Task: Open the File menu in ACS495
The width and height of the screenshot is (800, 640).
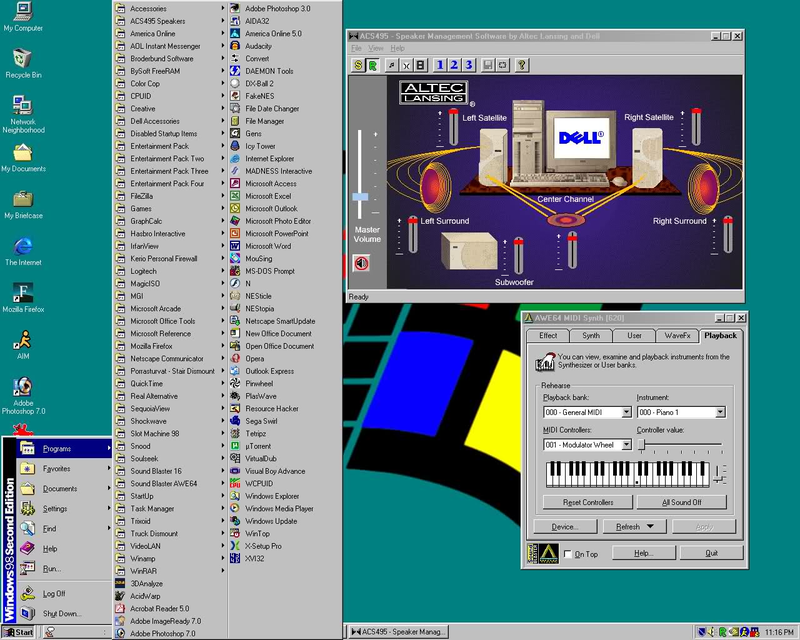Action: [356, 48]
